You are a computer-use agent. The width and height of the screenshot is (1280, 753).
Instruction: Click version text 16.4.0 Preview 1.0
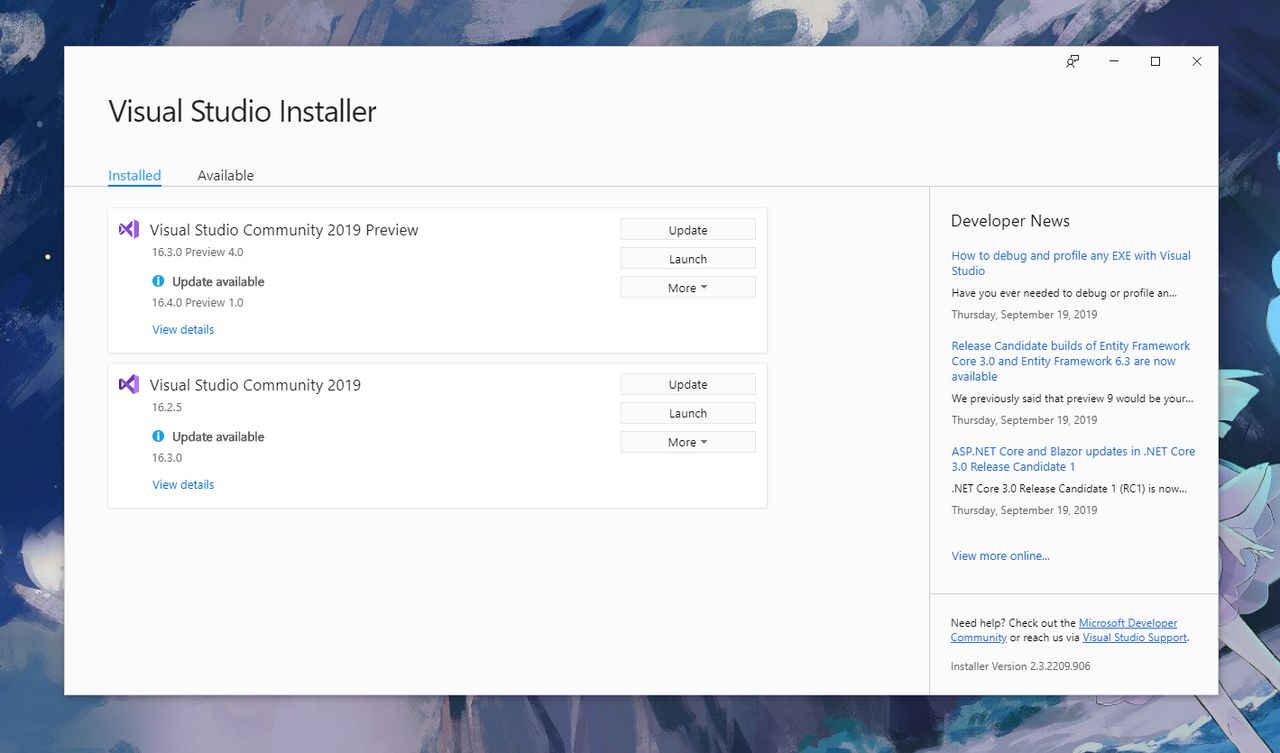click(x=197, y=302)
